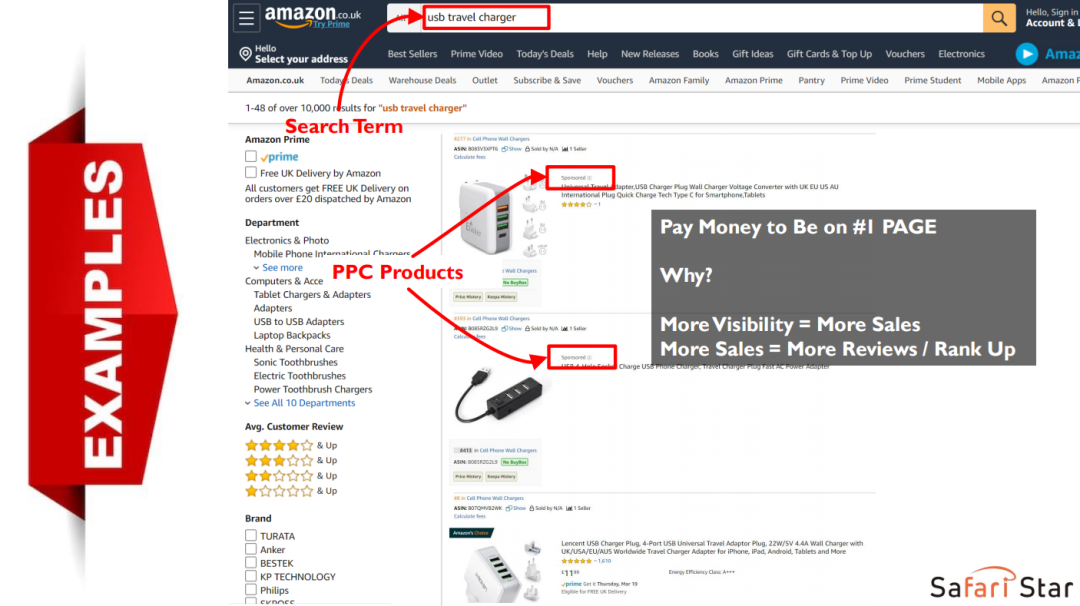
Task: Open Warehouse Deals tab
Action: click(422, 81)
